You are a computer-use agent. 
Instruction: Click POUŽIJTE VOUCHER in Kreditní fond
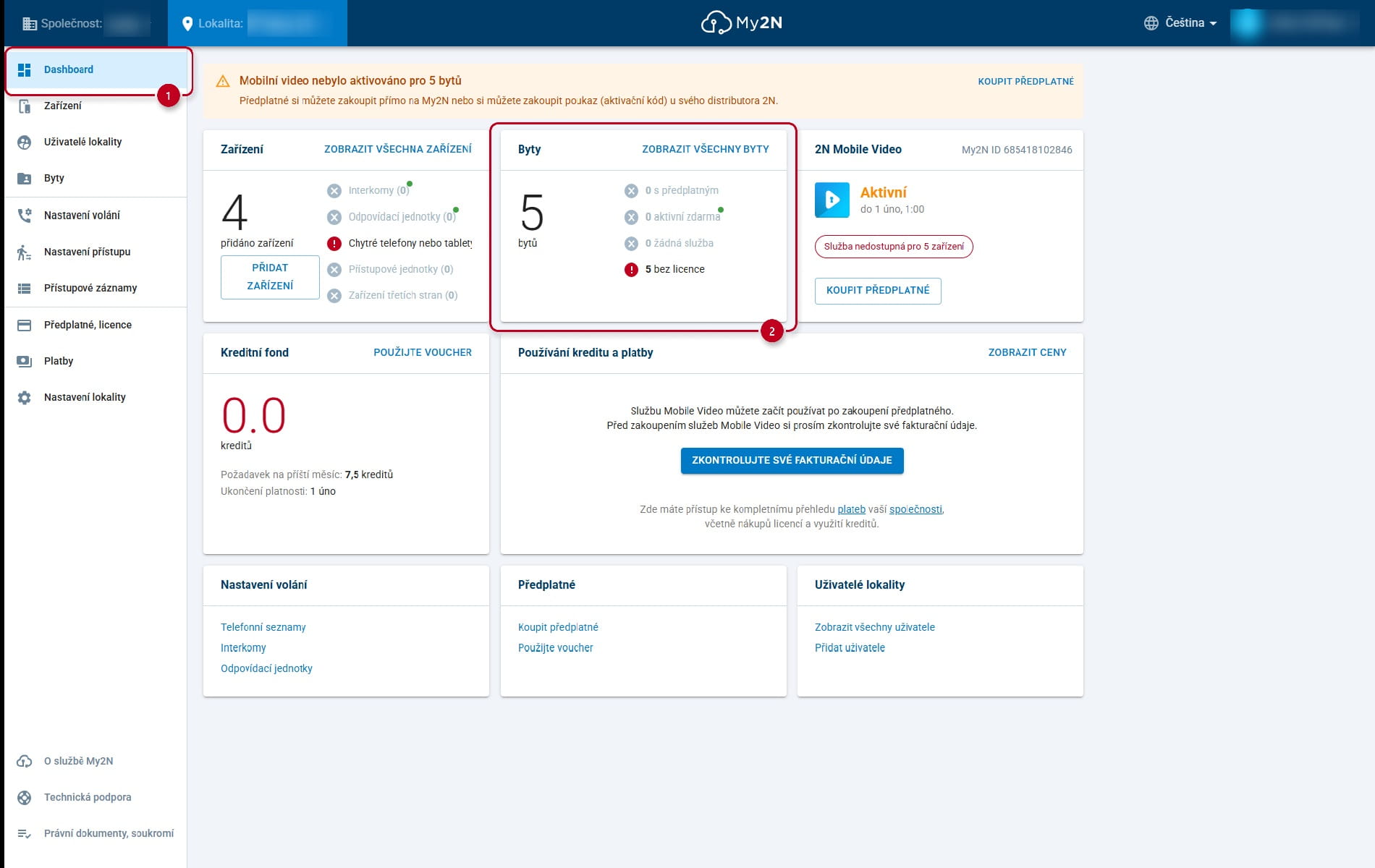coord(422,353)
